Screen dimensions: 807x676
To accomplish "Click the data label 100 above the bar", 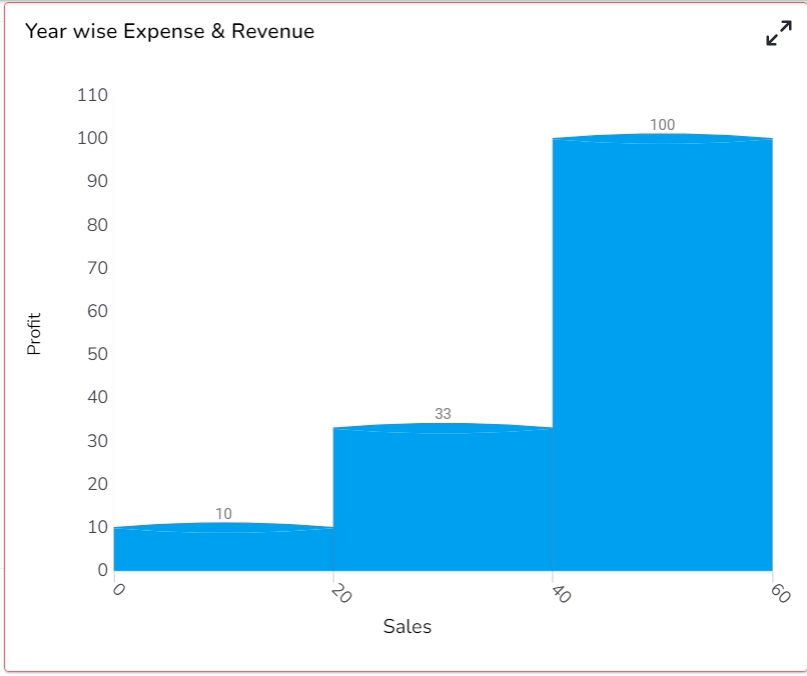I will [x=662, y=125].
